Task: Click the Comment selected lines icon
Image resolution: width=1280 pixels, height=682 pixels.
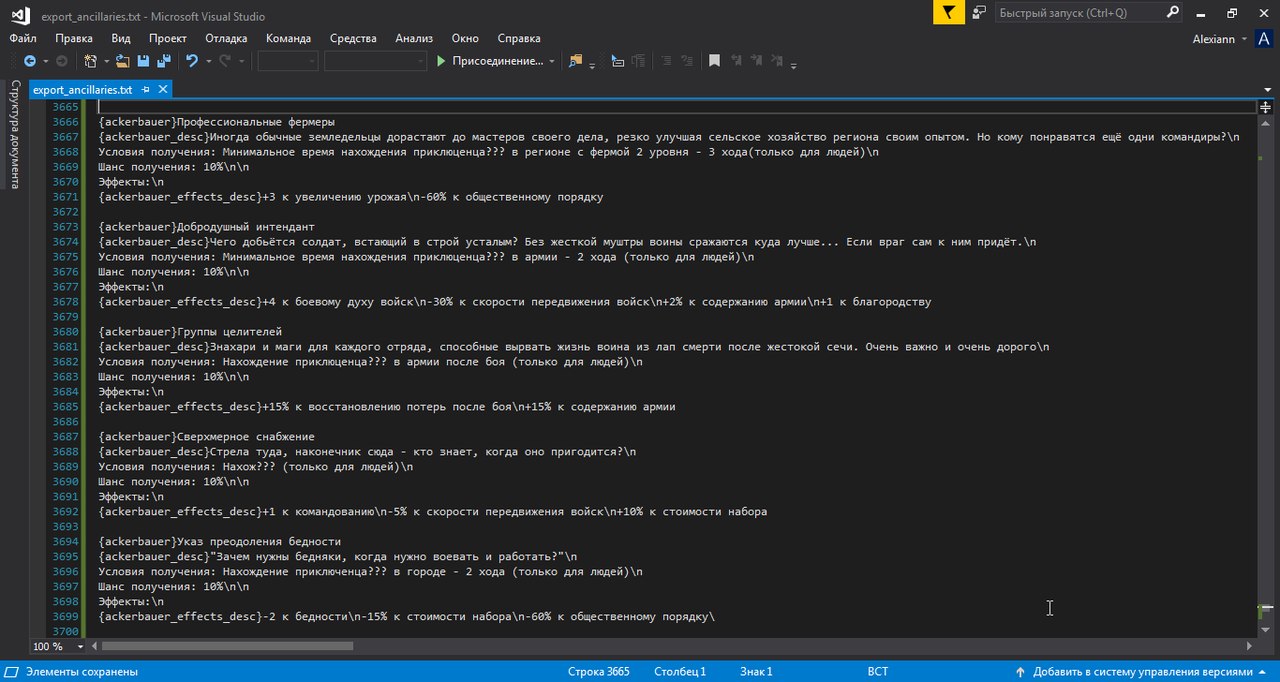Action: [666, 61]
